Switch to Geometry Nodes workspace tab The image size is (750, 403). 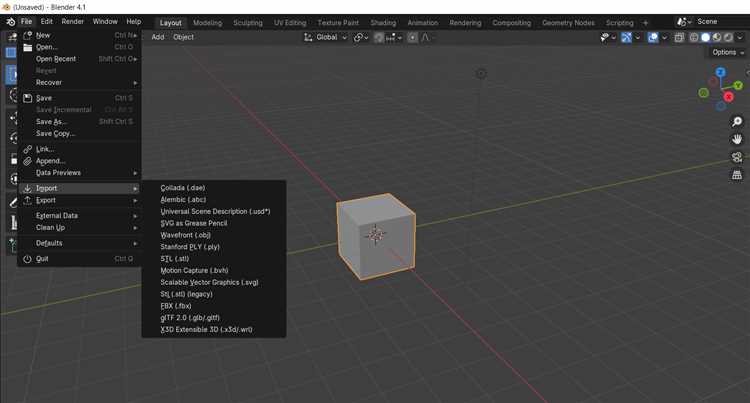[568, 23]
